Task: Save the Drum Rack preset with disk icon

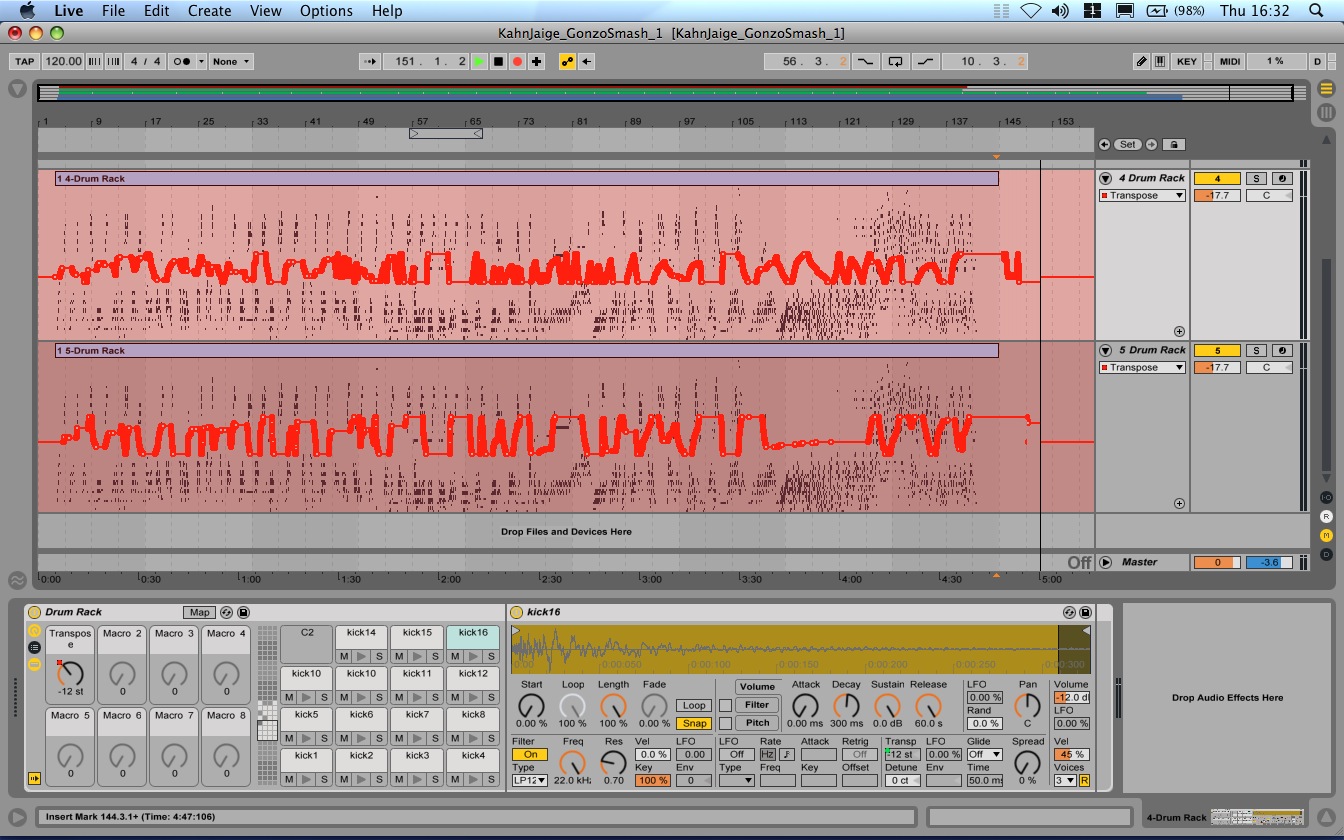Action: 243,612
